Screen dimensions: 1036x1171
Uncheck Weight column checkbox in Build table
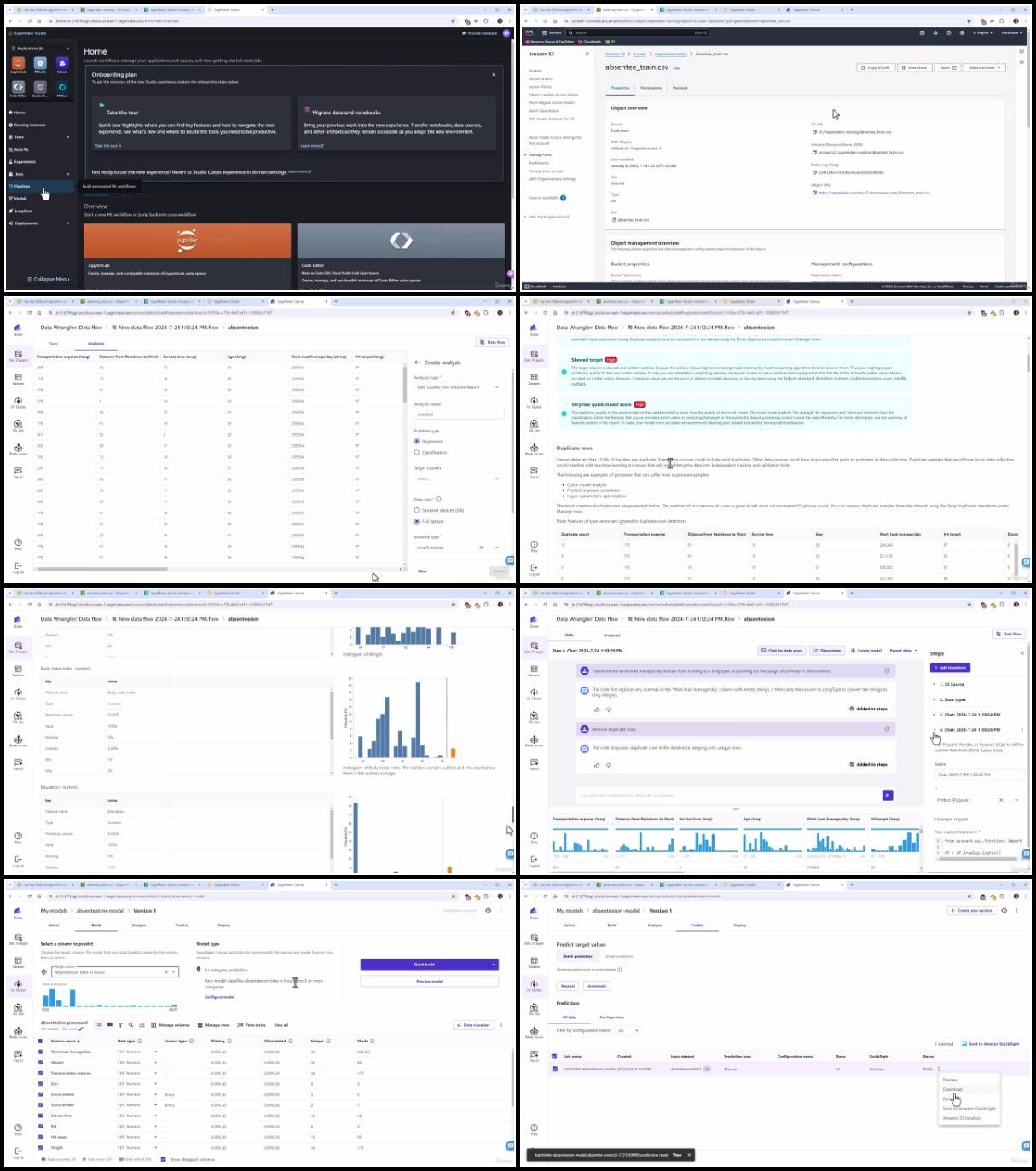pos(41,1063)
